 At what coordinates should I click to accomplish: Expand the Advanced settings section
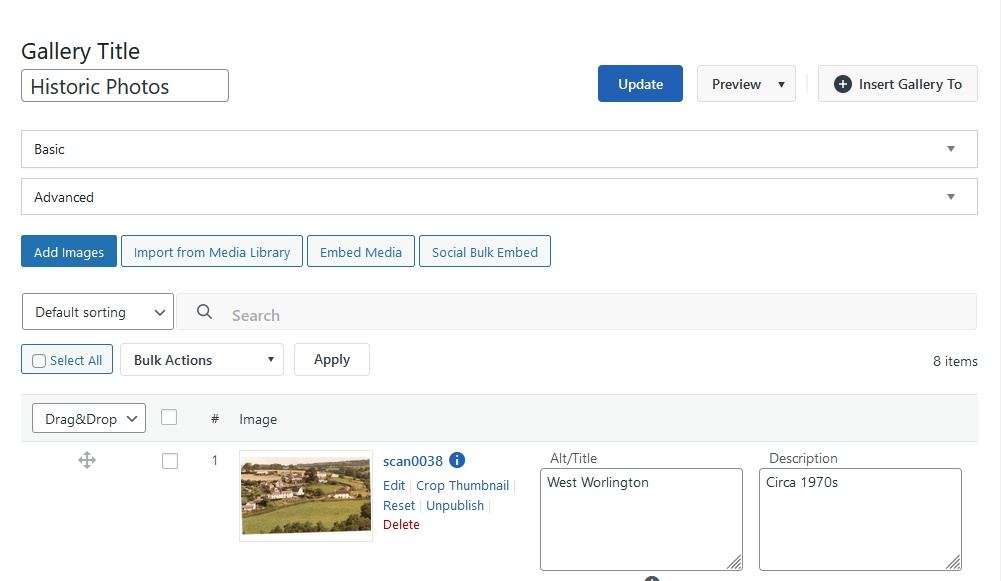pos(499,197)
